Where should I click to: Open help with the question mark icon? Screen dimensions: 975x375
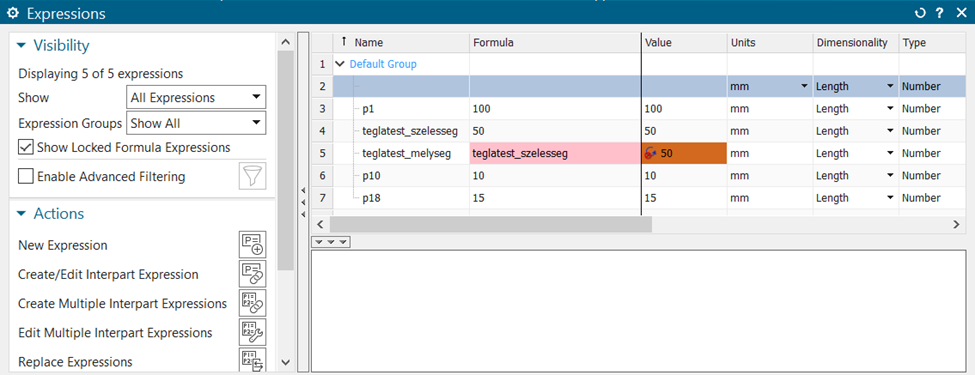point(941,13)
